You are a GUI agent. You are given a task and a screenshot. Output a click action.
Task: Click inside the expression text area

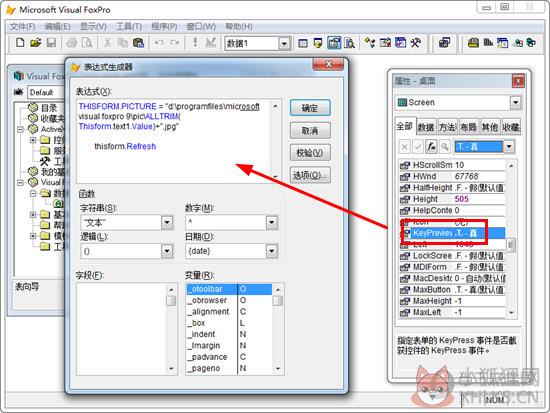click(x=174, y=141)
